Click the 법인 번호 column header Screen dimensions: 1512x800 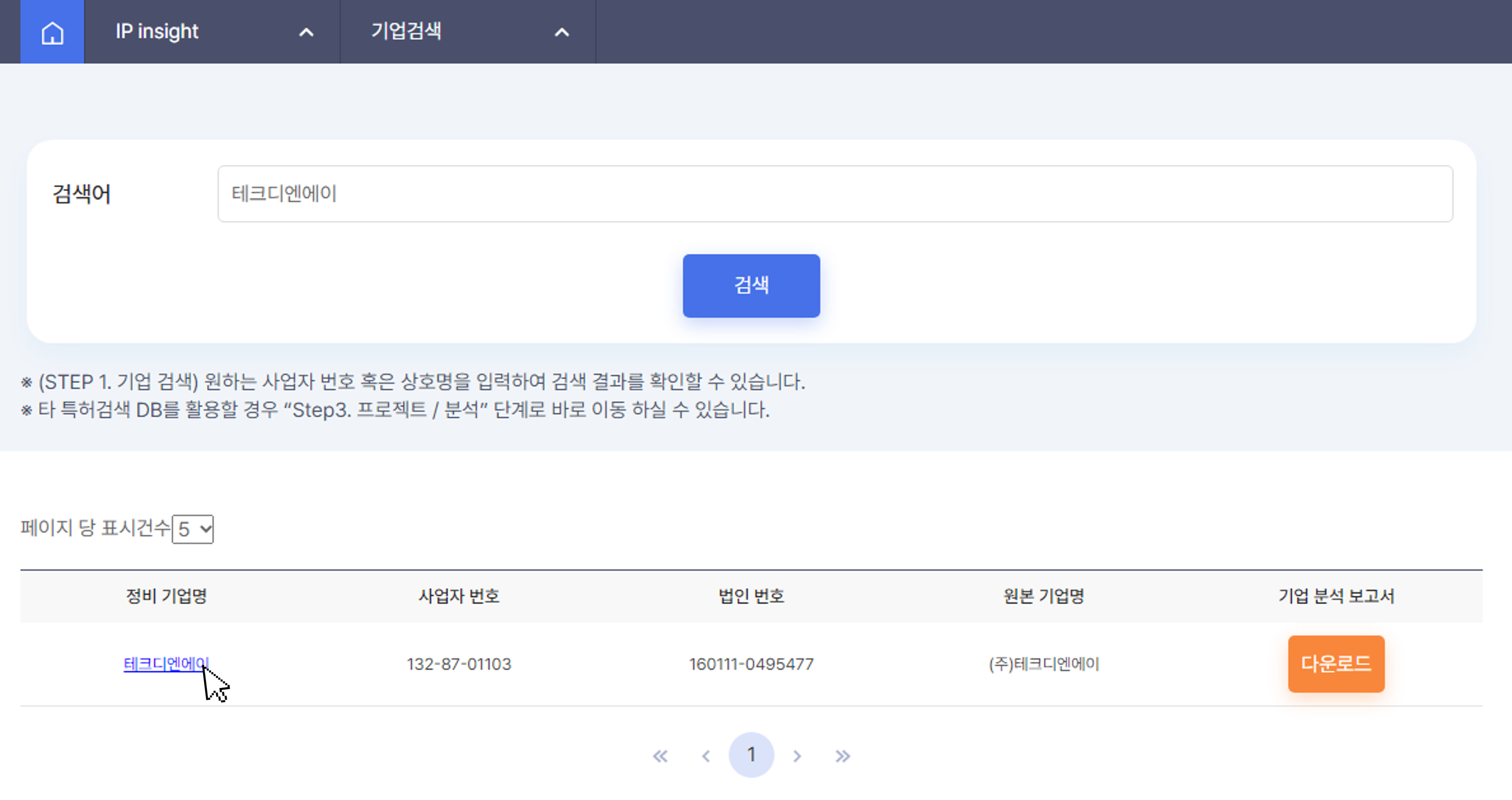pos(751,596)
